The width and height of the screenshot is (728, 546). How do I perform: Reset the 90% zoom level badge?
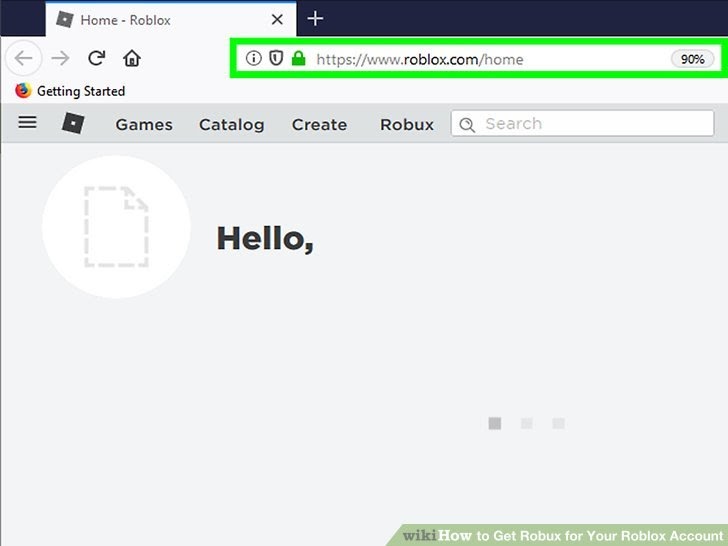click(692, 59)
